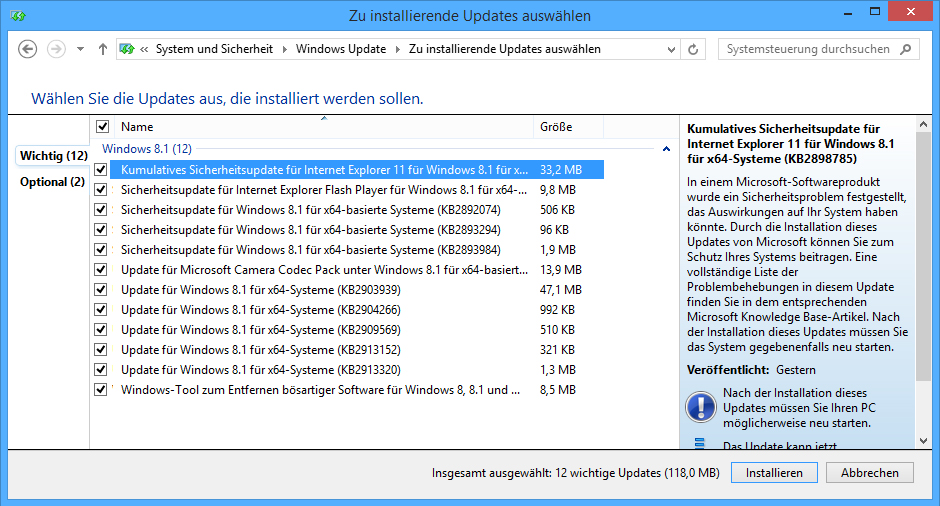Uncheck Windows-Tool zum Entfernen bösartiger Software
Image resolution: width=940 pixels, height=506 pixels.
click(x=101, y=390)
